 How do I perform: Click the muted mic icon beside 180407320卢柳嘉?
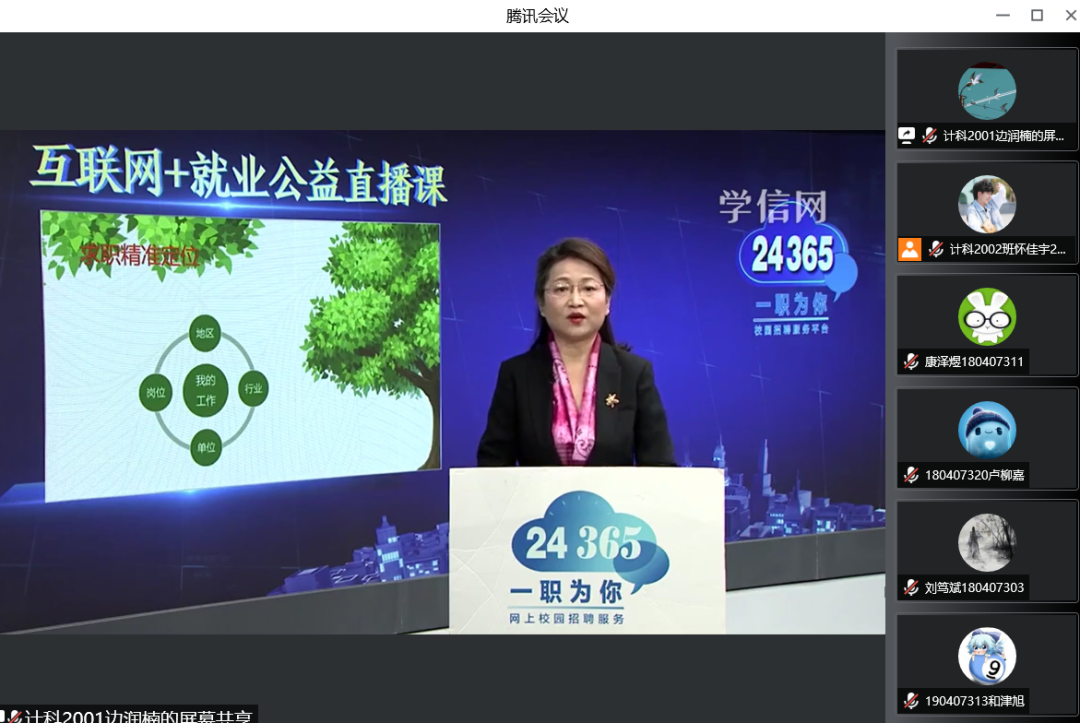pyautogui.click(x=911, y=474)
